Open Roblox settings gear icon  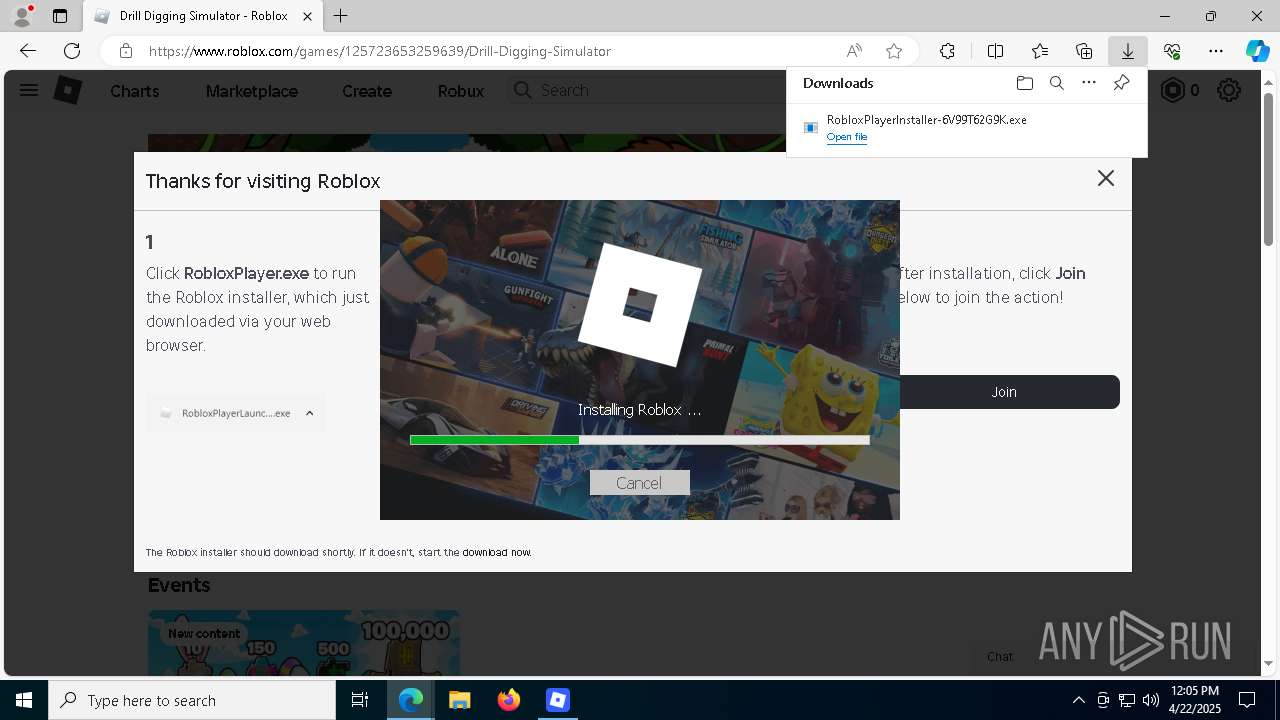pyautogui.click(x=1229, y=90)
